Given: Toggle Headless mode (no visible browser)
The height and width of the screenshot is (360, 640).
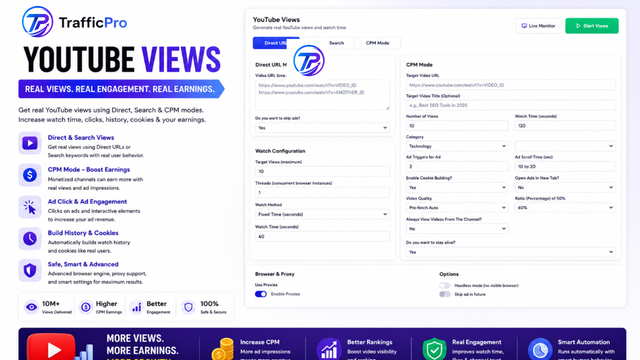Looking at the screenshot, I should (x=445, y=285).
